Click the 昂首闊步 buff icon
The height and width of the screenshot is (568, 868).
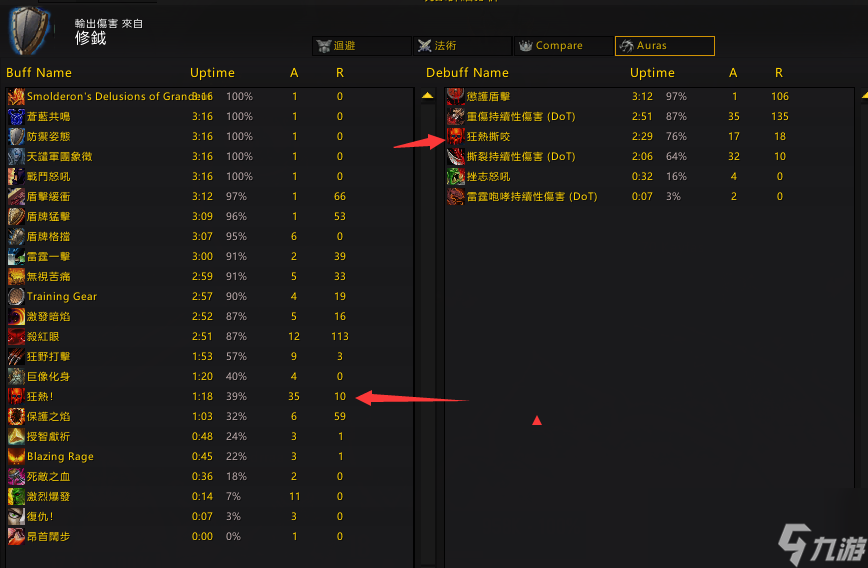16,536
